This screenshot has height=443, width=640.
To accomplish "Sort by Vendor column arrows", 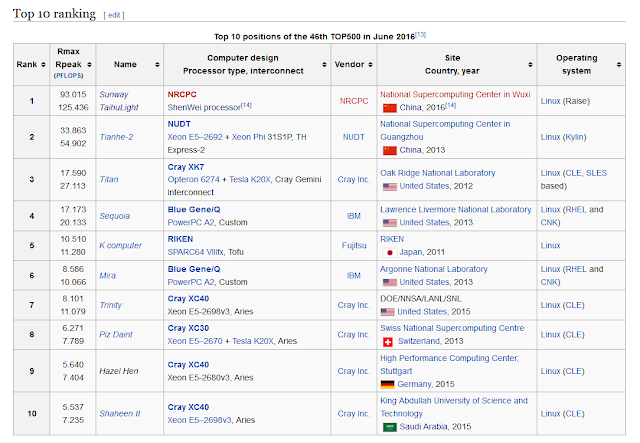I will 370,65.
